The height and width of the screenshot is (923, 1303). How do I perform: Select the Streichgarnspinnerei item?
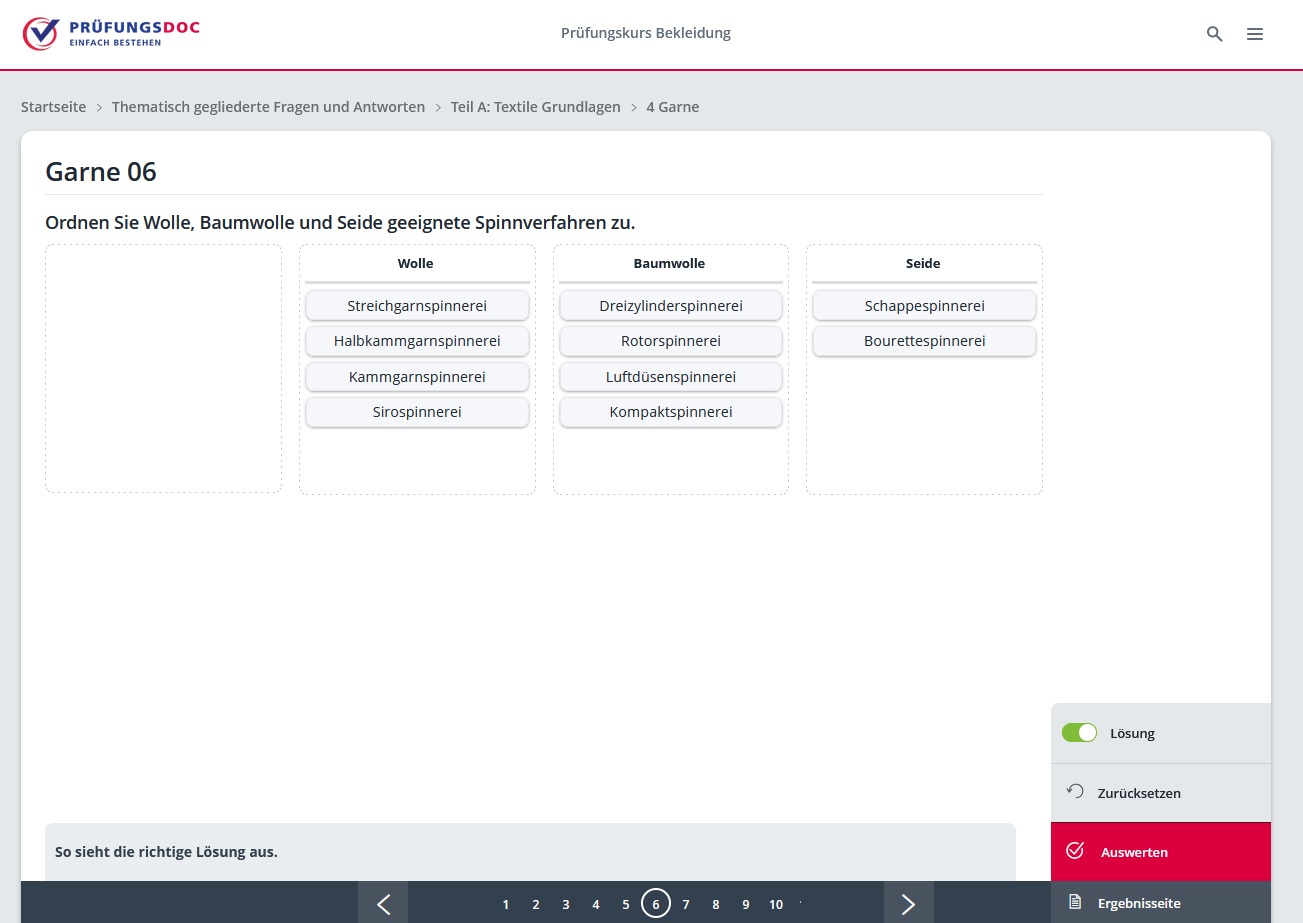click(417, 306)
